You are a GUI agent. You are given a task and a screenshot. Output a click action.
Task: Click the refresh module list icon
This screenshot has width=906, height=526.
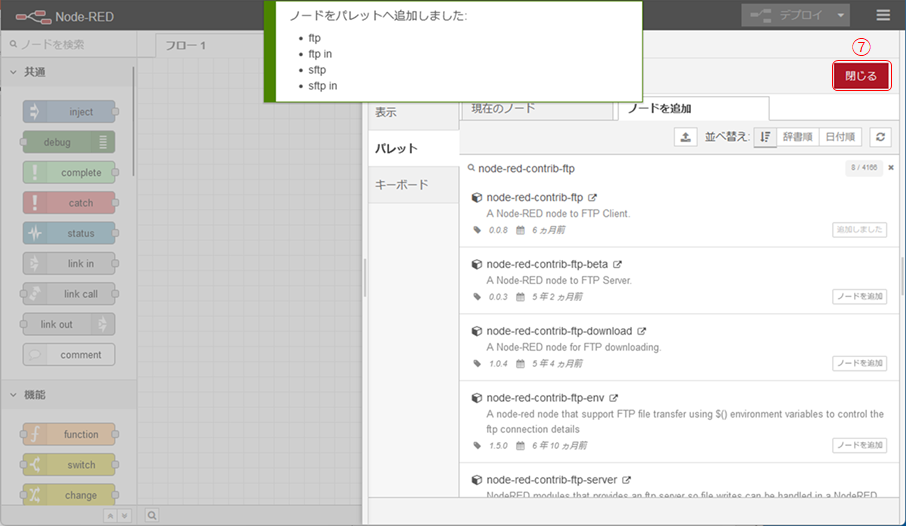880,138
